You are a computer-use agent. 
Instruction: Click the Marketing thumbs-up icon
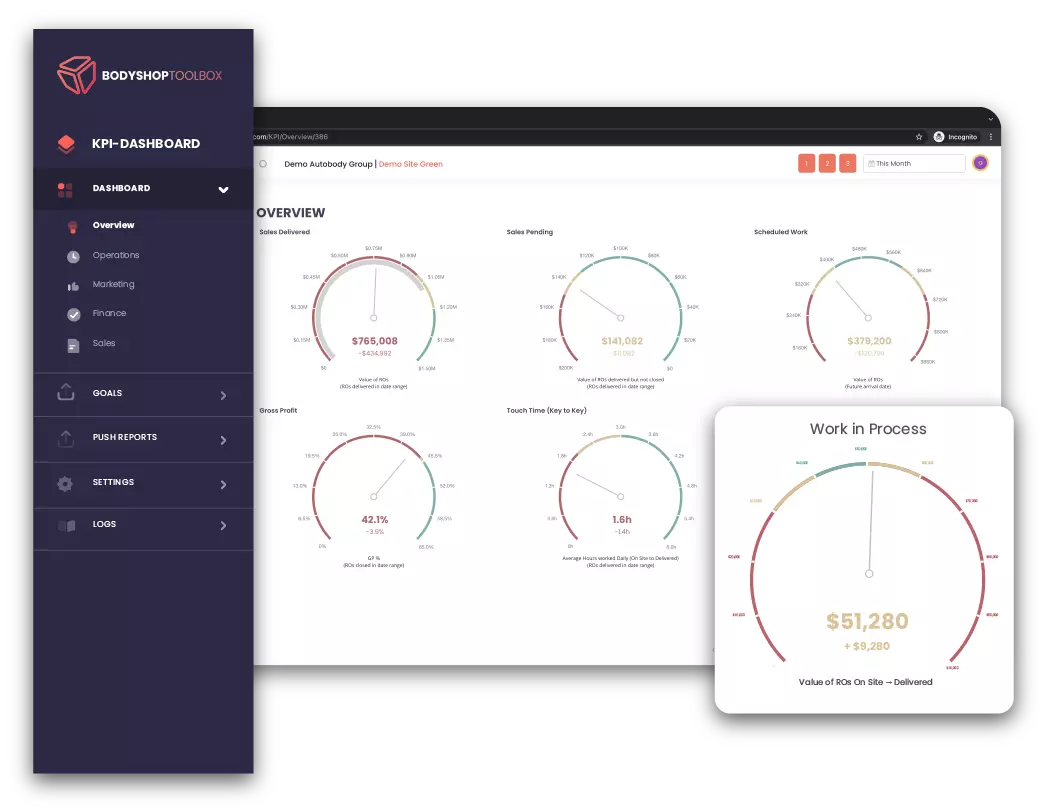pos(73,285)
